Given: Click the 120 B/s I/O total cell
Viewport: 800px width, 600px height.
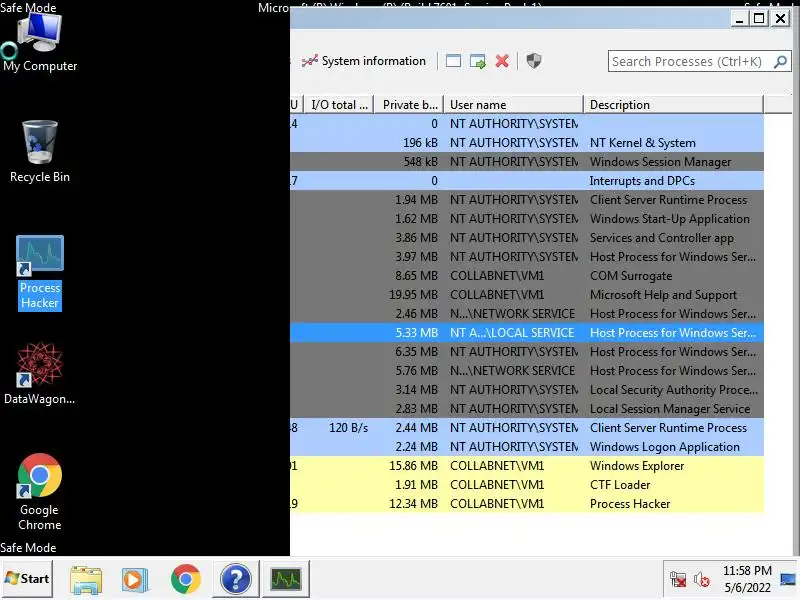Looking at the screenshot, I should [348, 428].
